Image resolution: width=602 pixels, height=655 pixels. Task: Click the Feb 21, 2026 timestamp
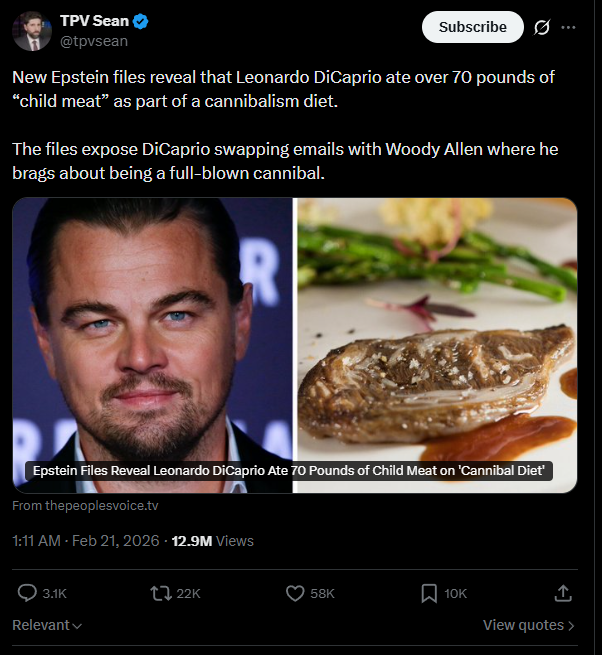pyautogui.click(x=115, y=541)
